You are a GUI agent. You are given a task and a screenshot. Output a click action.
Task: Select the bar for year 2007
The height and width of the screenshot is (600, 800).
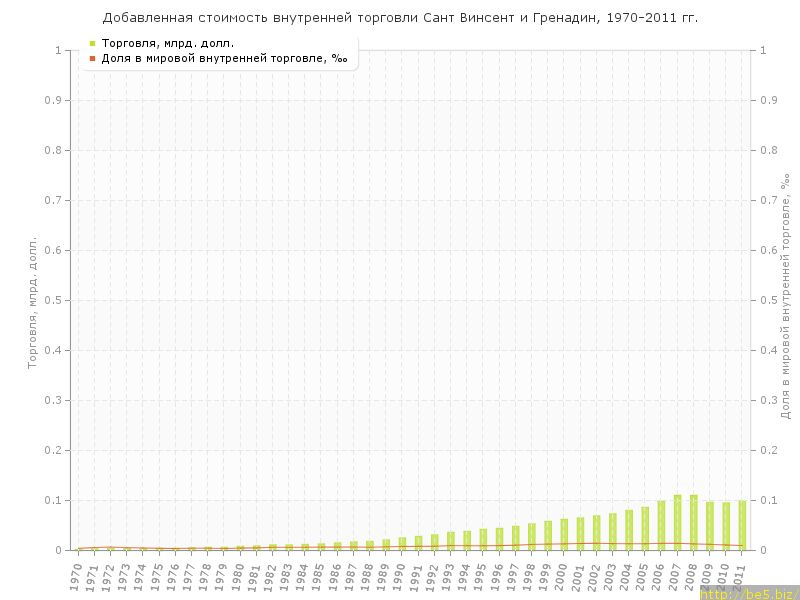point(677,523)
